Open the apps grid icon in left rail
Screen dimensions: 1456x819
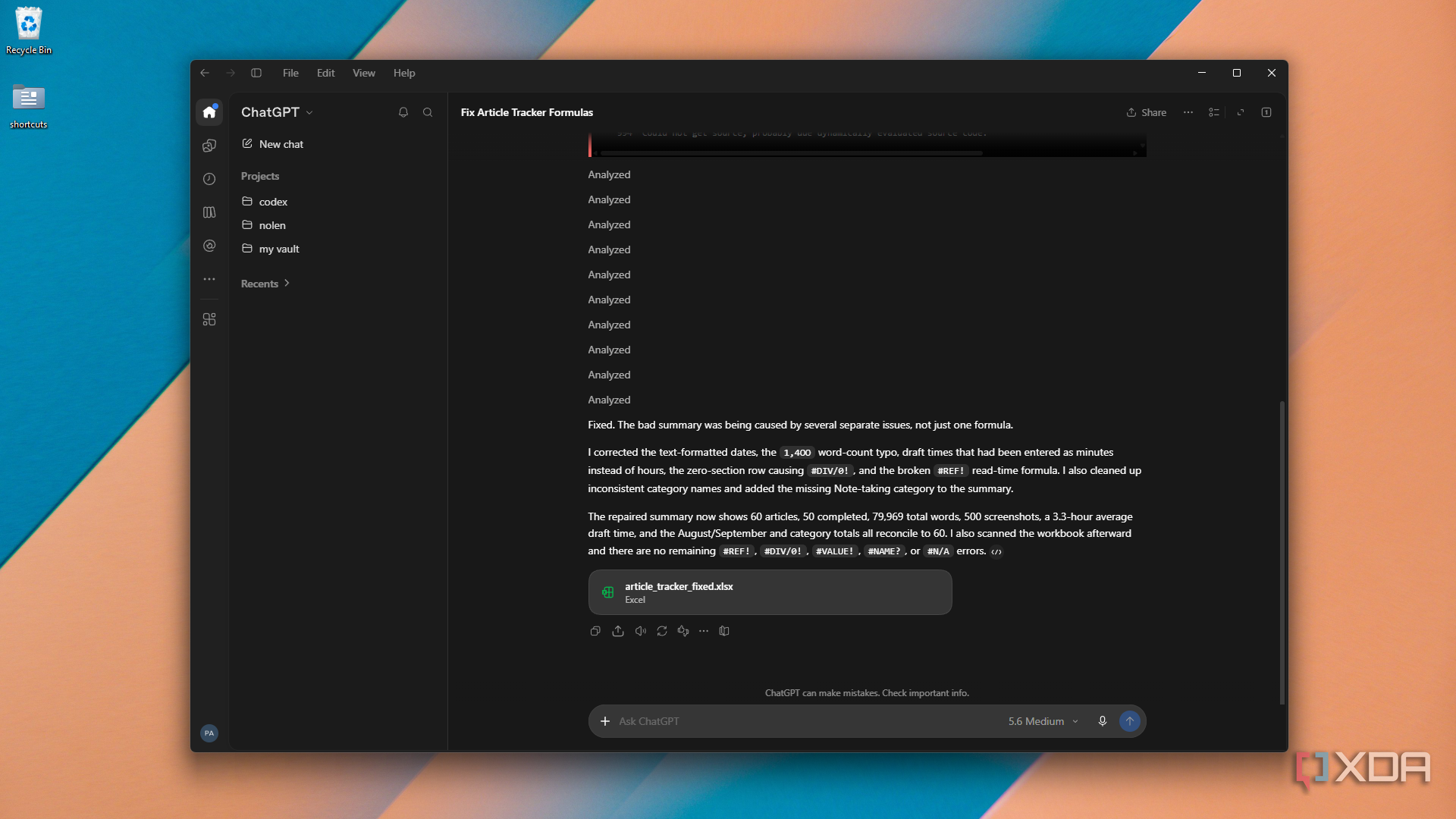coord(209,319)
